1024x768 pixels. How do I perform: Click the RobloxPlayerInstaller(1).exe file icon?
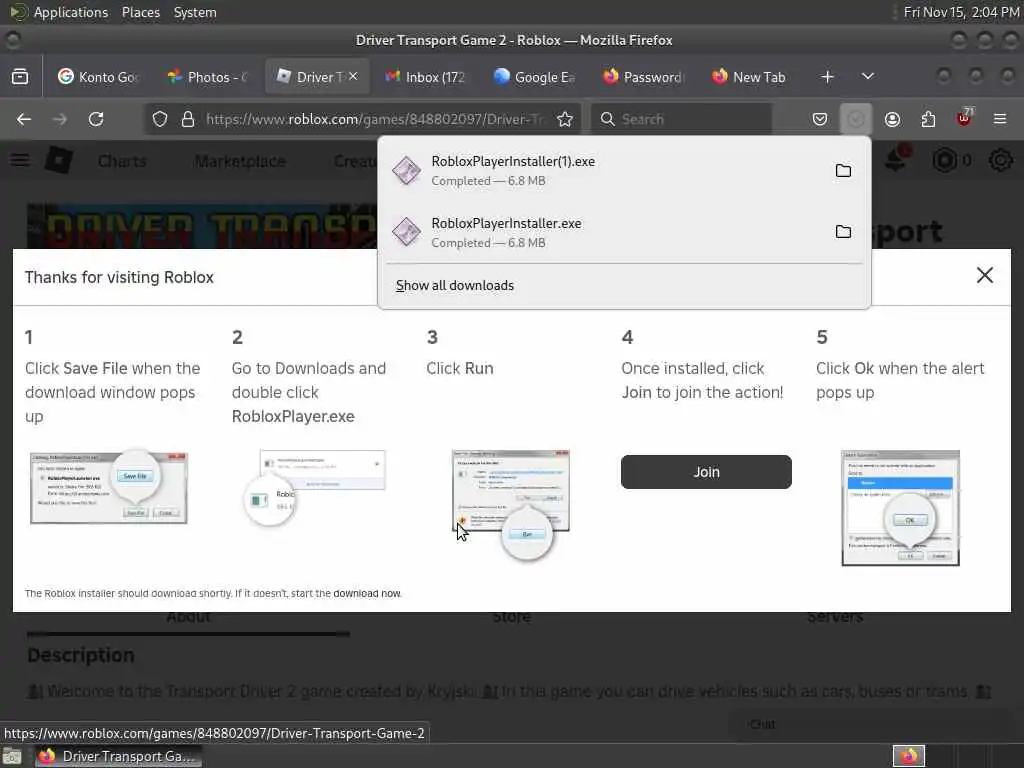(x=406, y=170)
